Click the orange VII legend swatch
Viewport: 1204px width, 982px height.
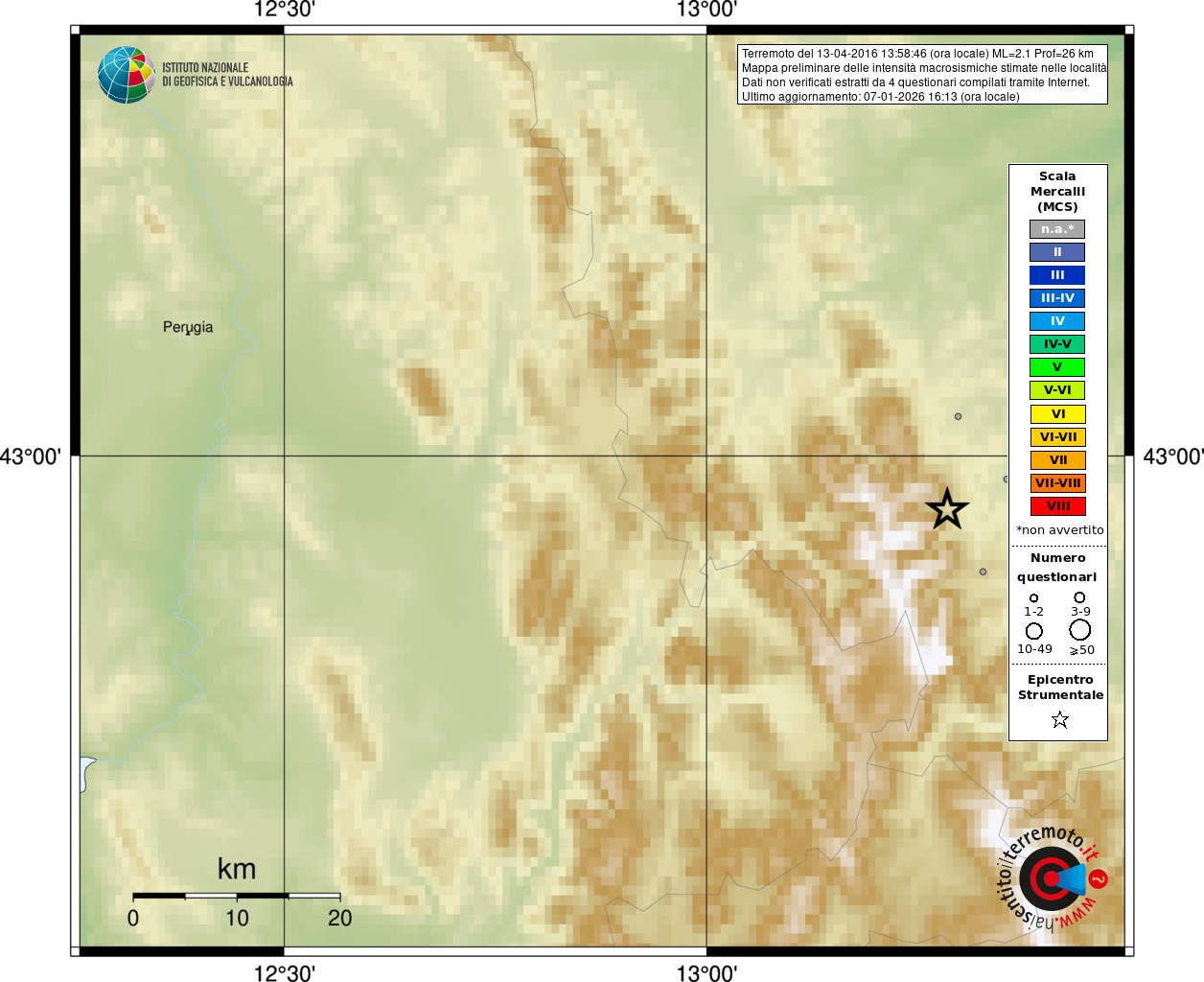[1057, 460]
